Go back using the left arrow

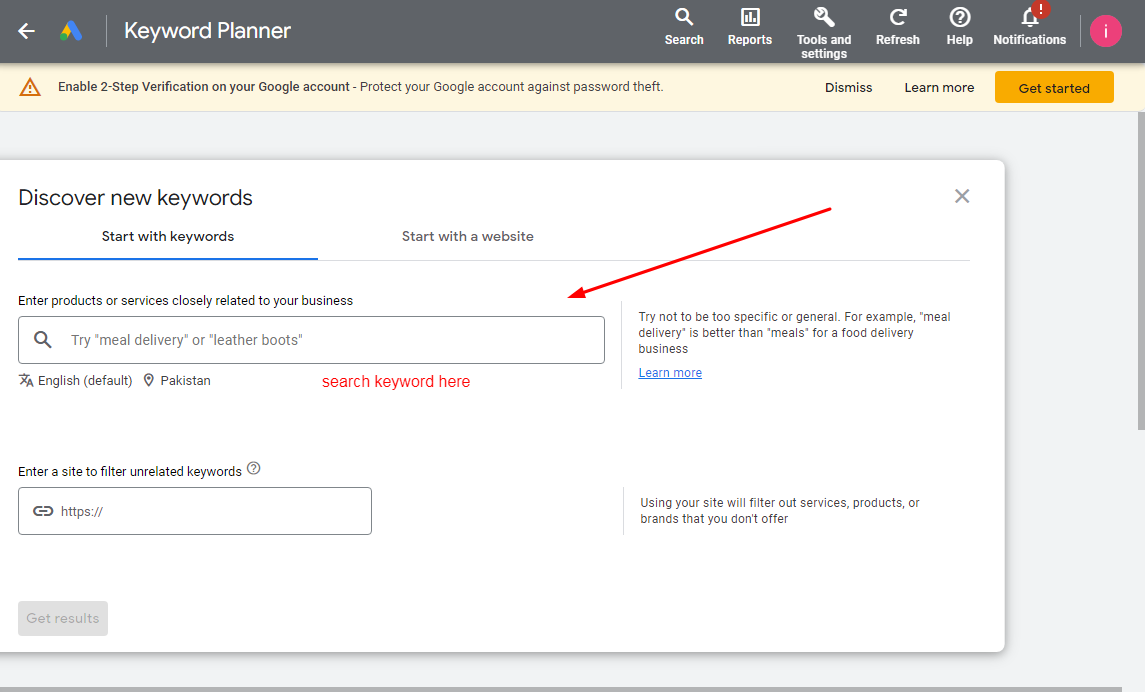coord(27,31)
